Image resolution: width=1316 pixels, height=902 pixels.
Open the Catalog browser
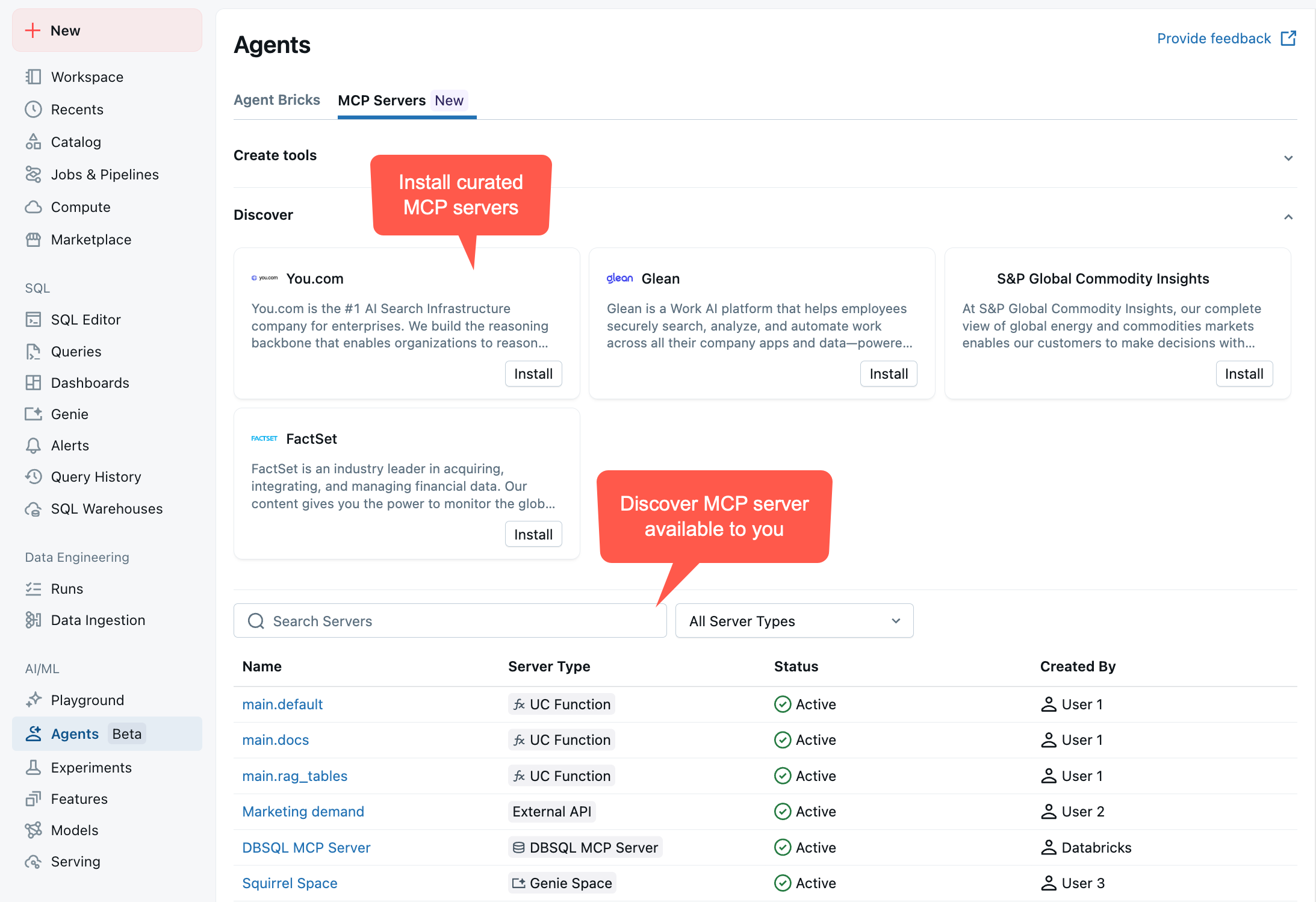pyautogui.click(x=76, y=142)
